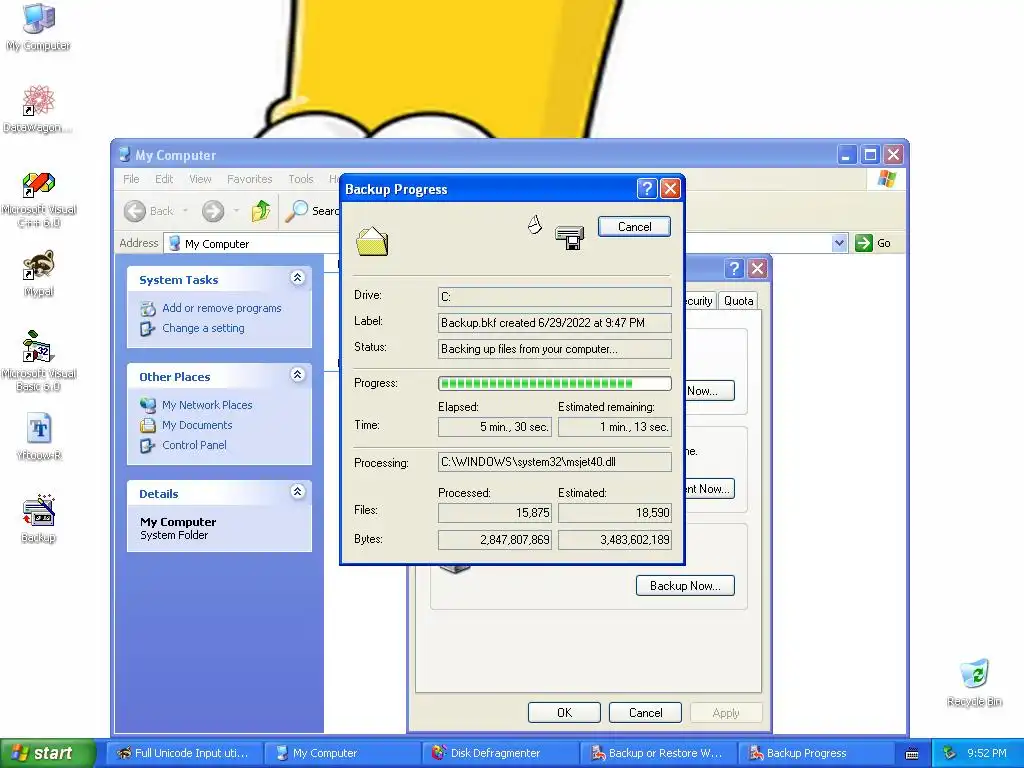Click the Backup Now... button
The image size is (1024, 768).
click(685, 586)
